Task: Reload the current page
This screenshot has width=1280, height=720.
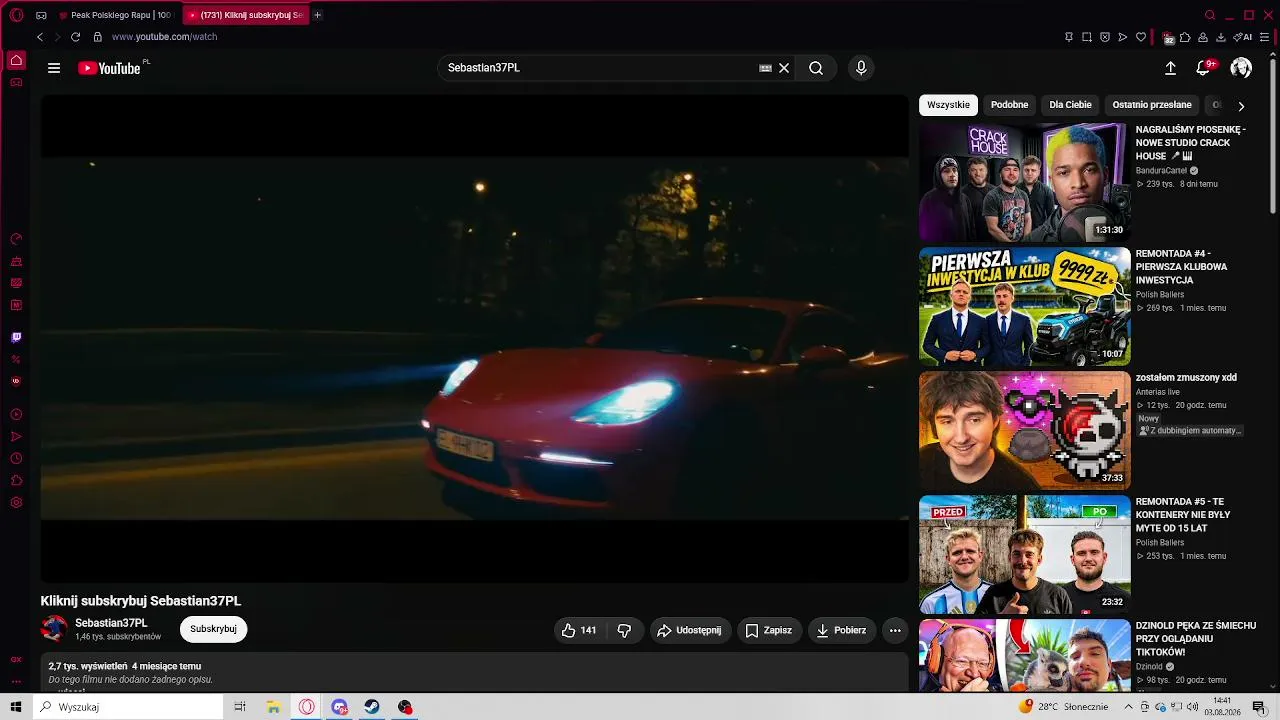Action: point(75,37)
